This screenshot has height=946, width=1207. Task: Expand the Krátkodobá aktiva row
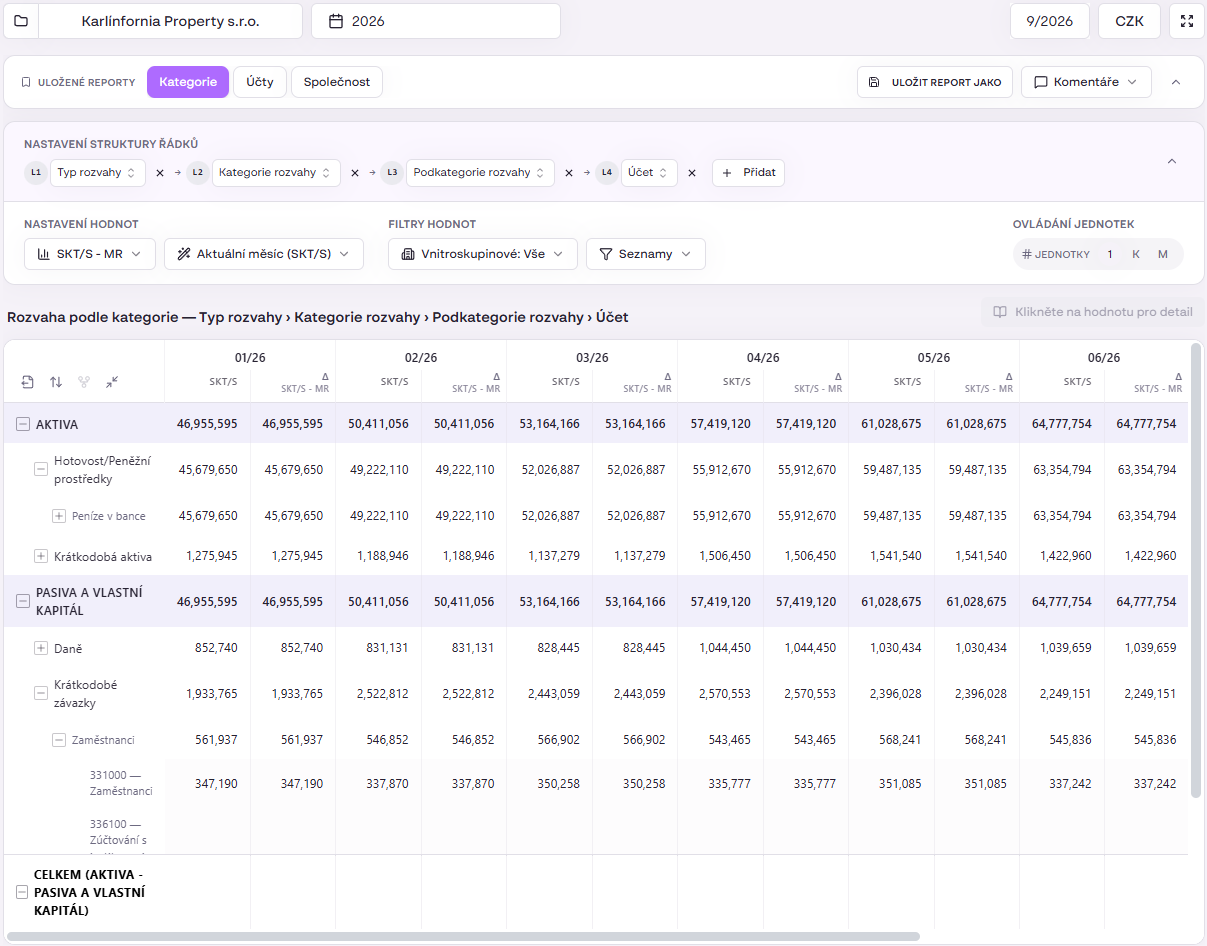click(x=41, y=556)
